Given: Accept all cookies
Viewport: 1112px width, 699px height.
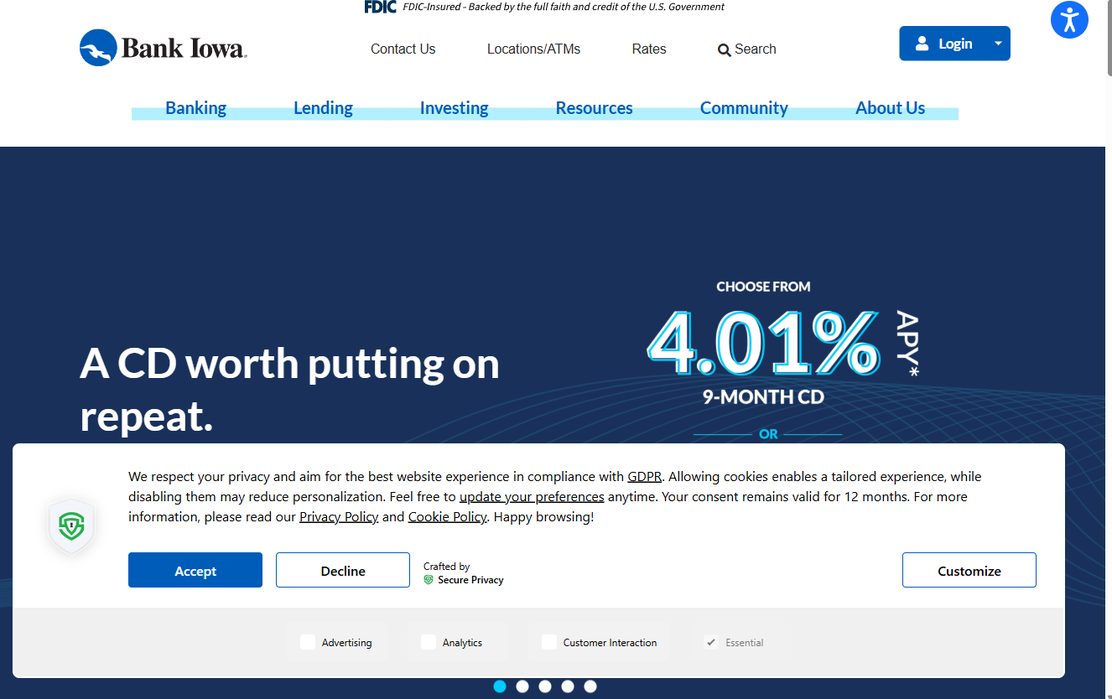Looking at the screenshot, I should (195, 570).
